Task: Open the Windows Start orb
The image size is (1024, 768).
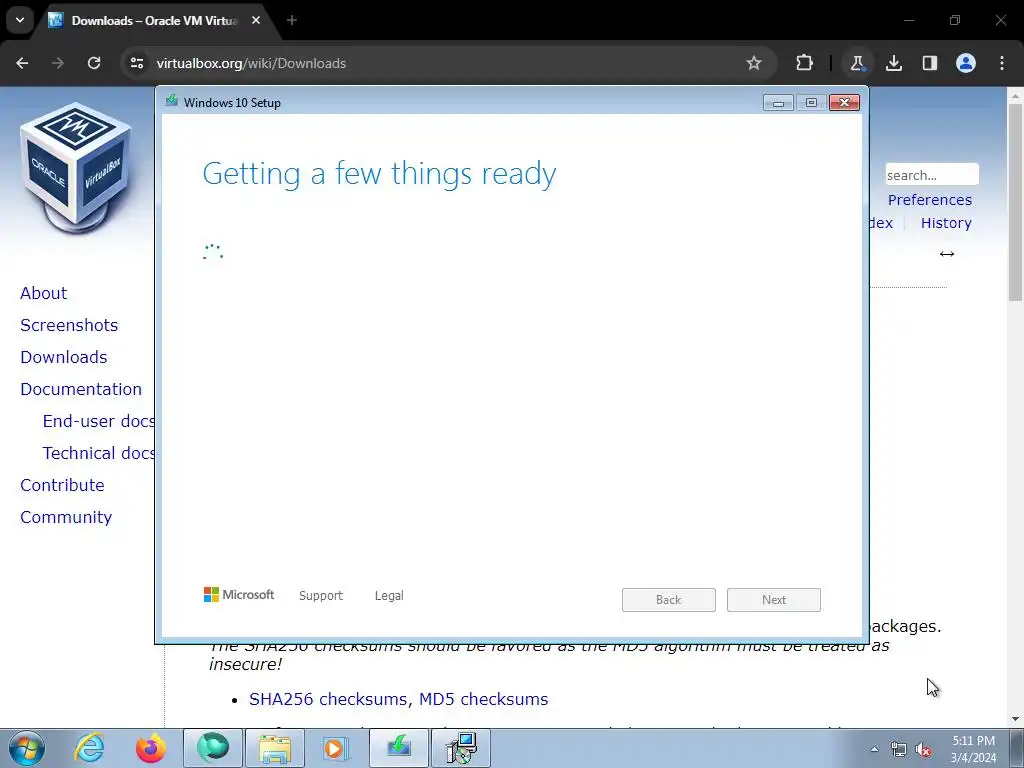Action: (27, 749)
